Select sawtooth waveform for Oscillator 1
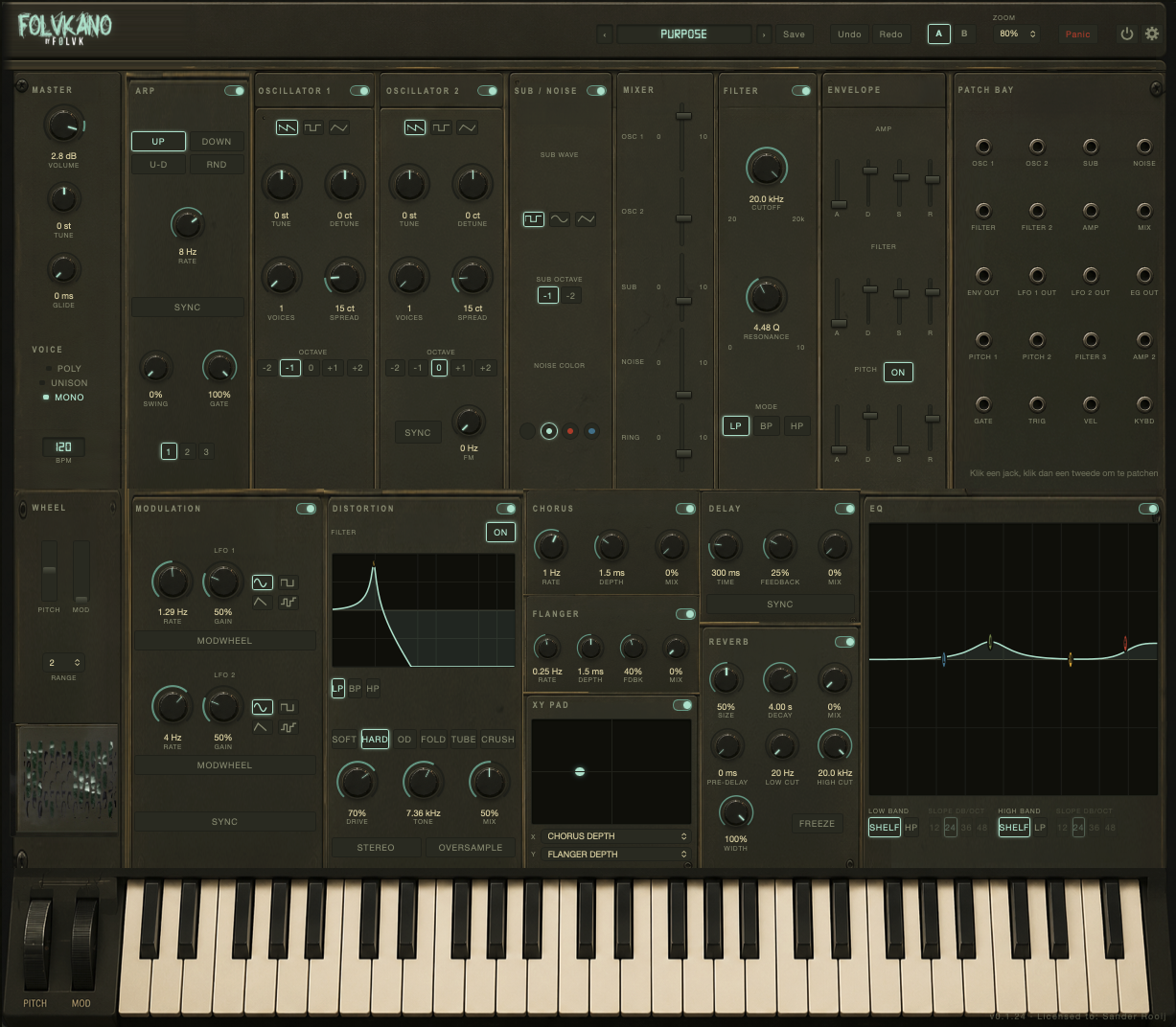Image resolution: width=1176 pixels, height=1027 pixels. coord(287,127)
